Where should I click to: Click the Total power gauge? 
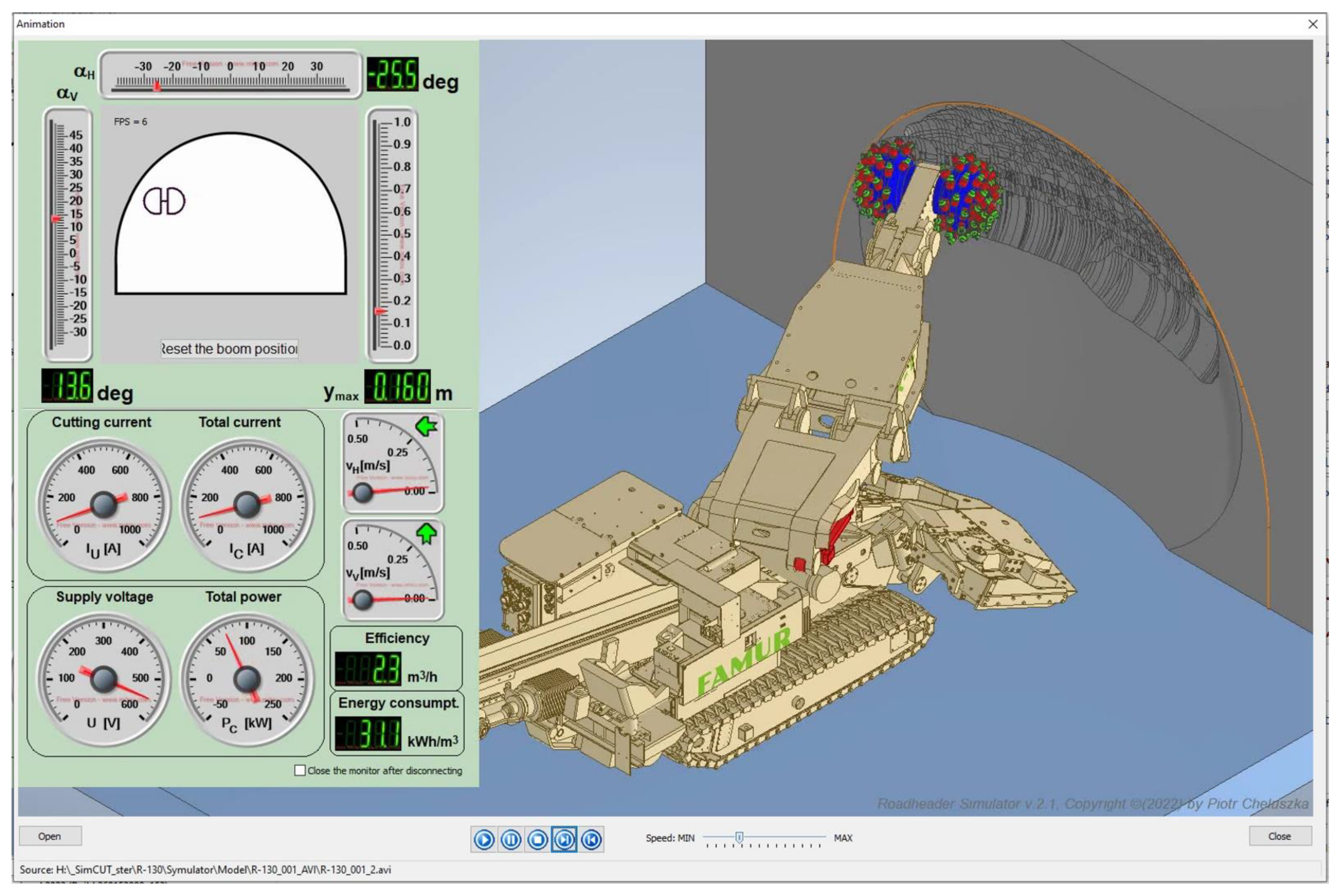[247, 679]
